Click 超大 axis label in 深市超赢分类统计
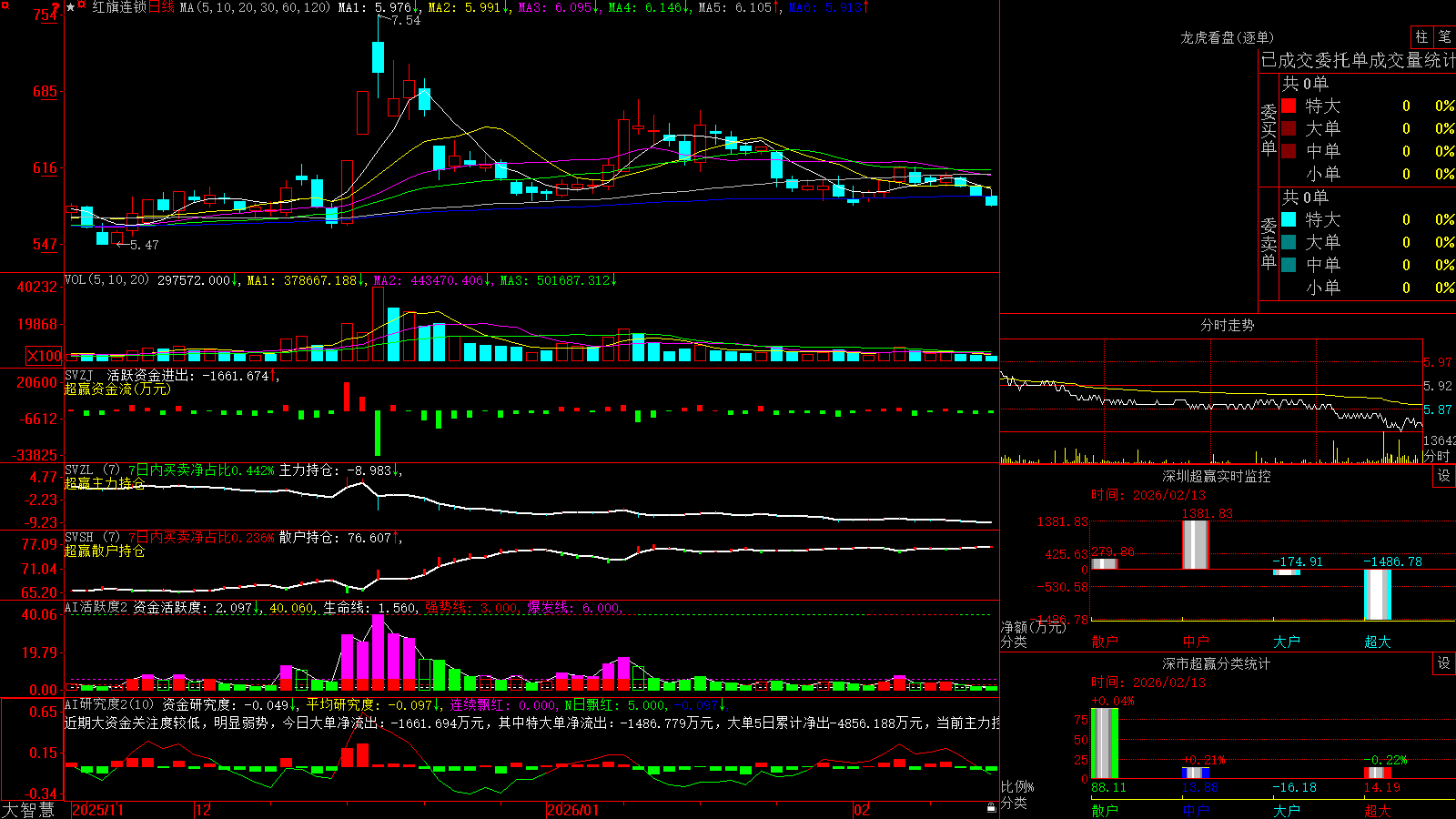1456x819 pixels. pyautogui.click(x=1378, y=811)
